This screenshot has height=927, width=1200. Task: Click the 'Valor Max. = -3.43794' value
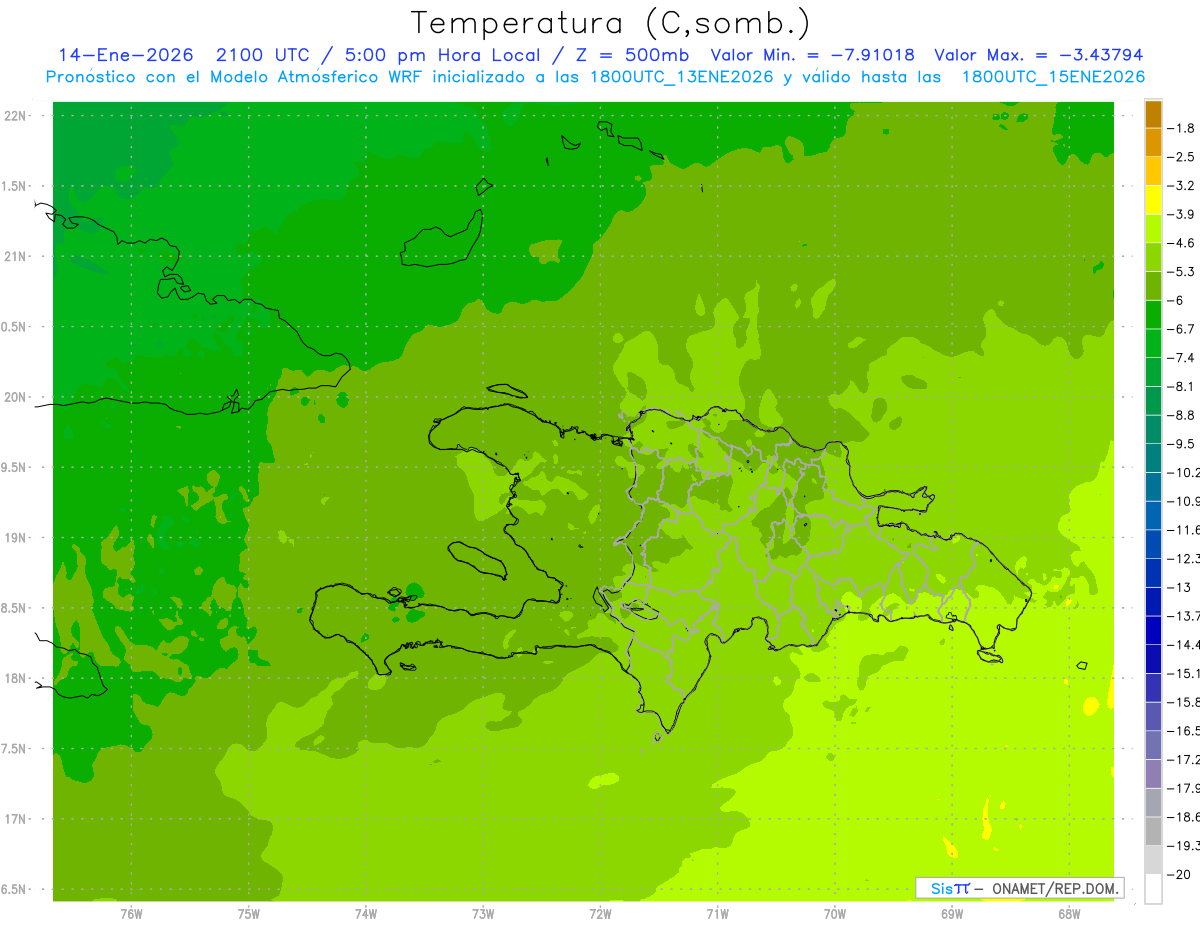click(x=1038, y=55)
